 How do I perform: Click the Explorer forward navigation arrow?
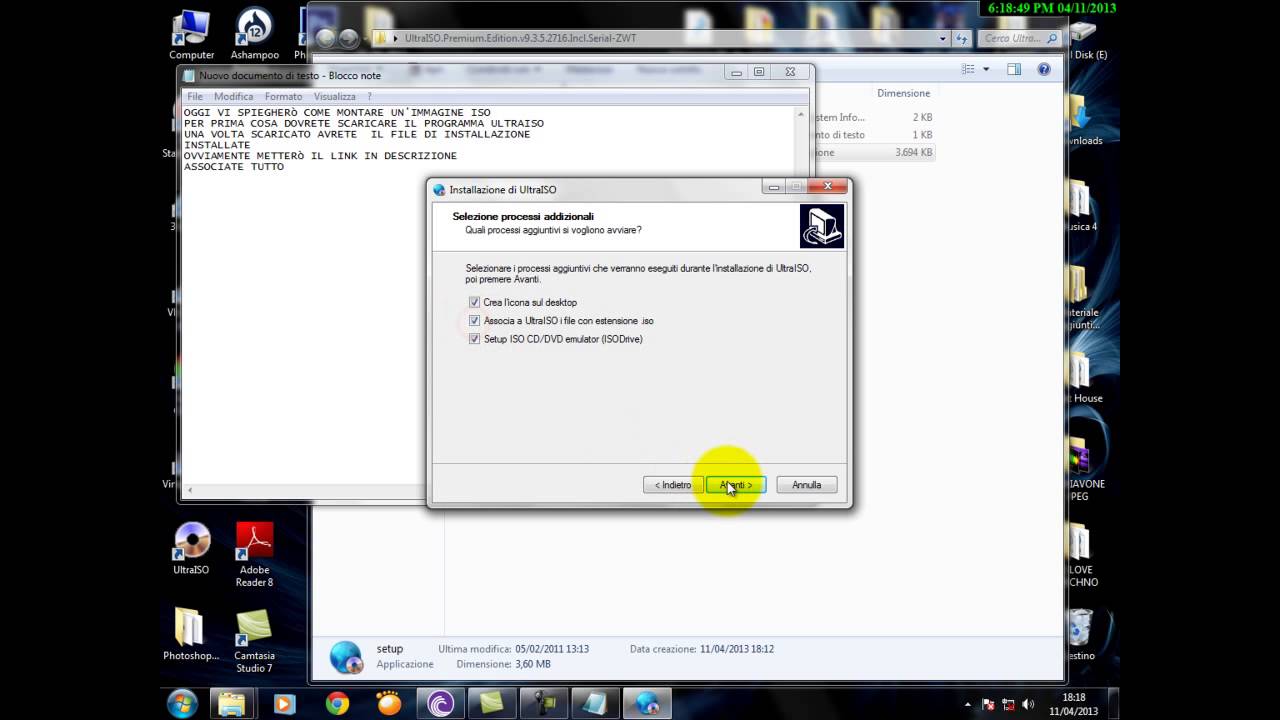pos(348,39)
